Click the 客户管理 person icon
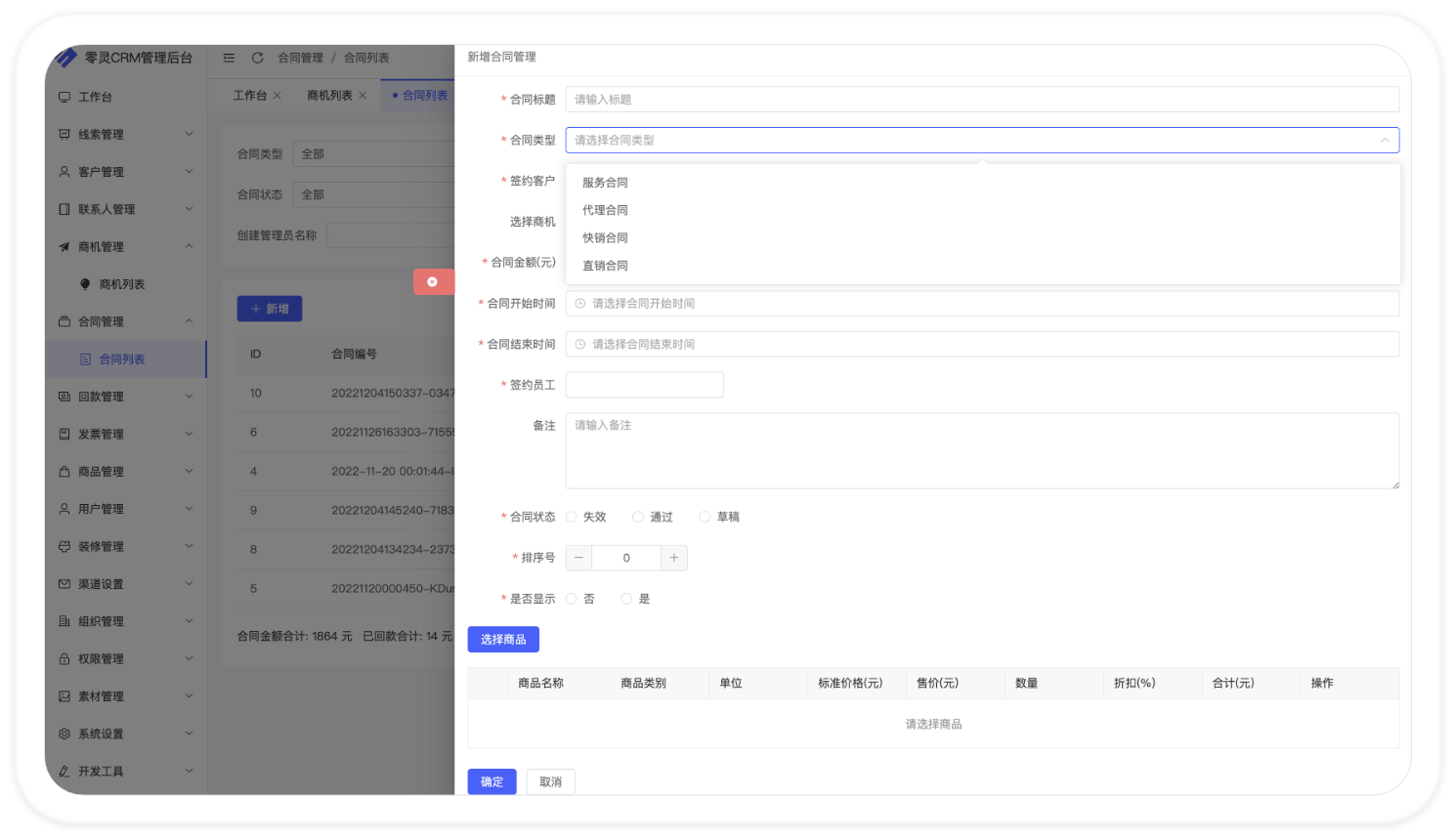 click(64, 172)
